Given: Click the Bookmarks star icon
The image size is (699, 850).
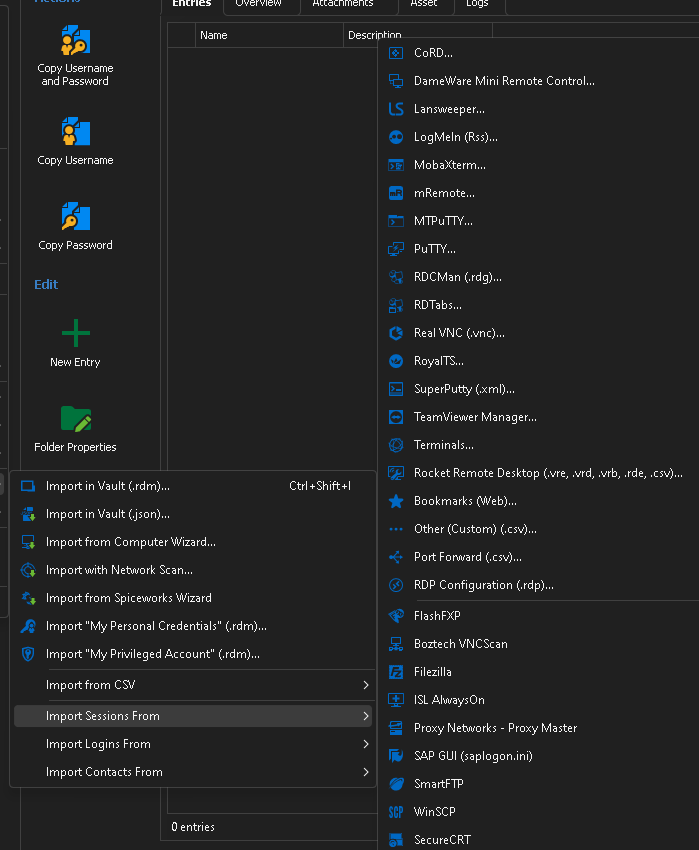Looking at the screenshot, I should tap(396, 501).
